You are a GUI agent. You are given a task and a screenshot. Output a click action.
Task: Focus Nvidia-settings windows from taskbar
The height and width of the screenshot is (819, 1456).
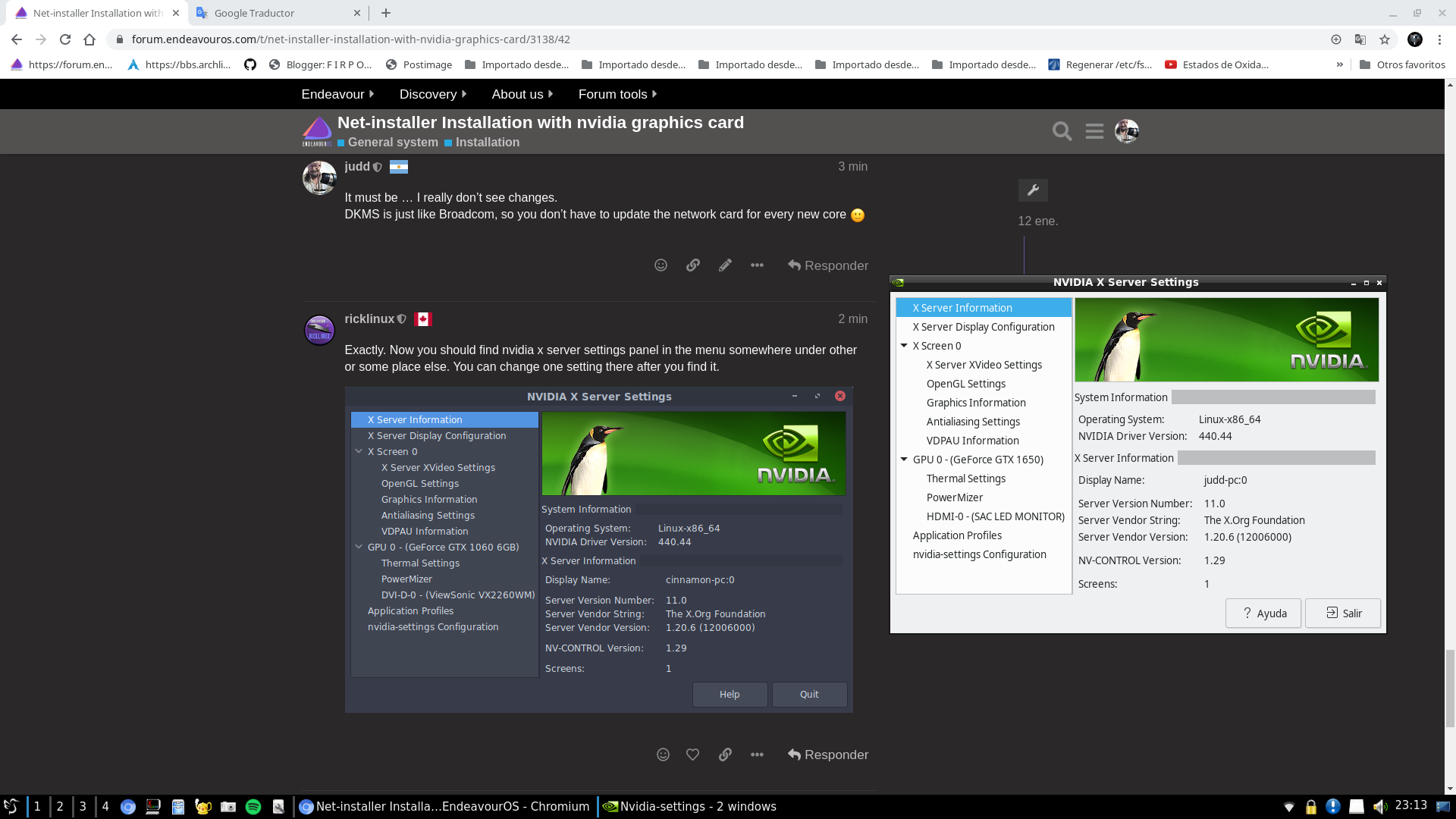click(690, 807)
